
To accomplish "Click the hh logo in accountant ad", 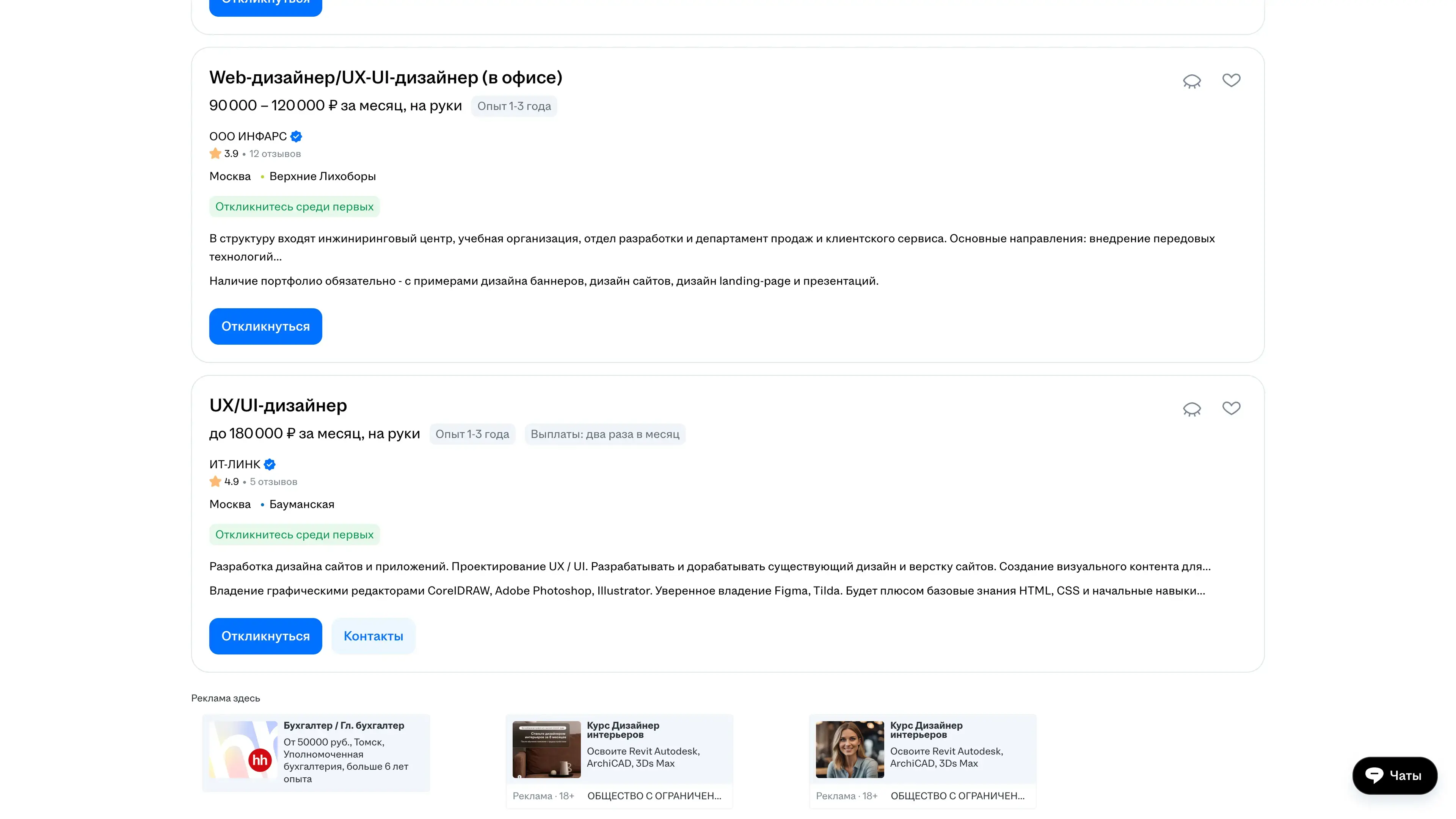I will tap(259, 759).
